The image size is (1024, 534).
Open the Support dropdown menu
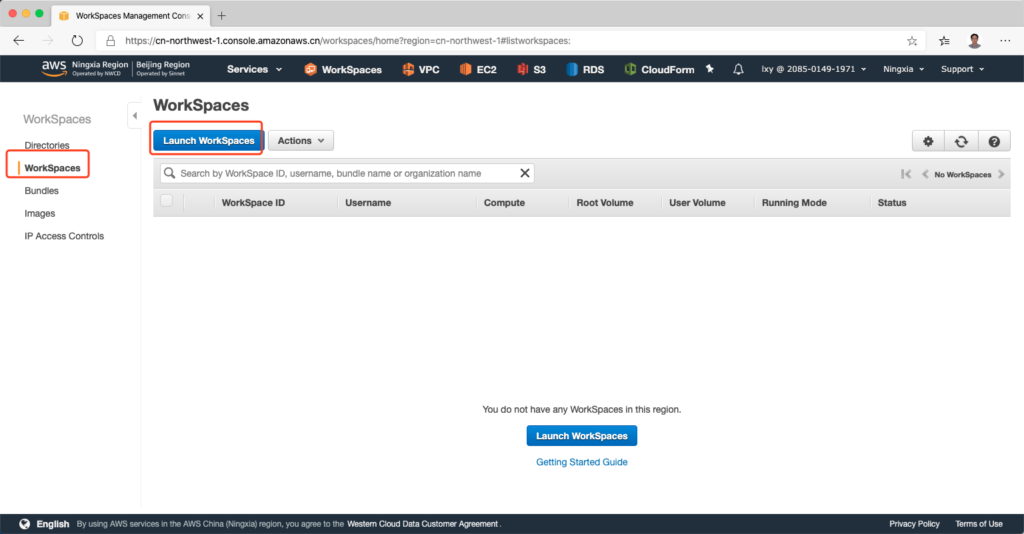pyautogui.click(x=962, y=69)
